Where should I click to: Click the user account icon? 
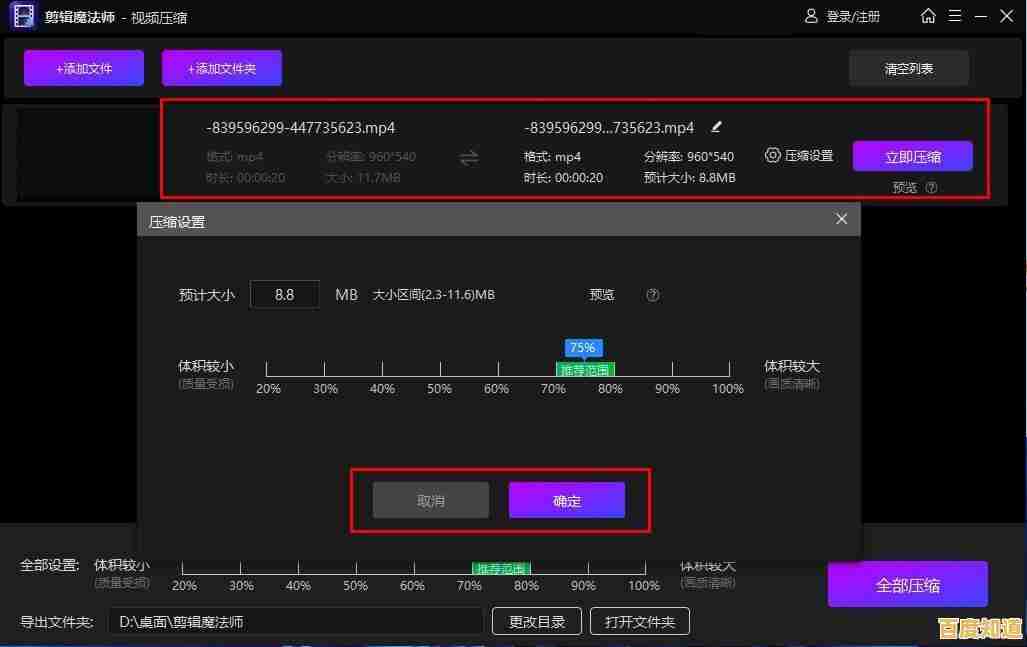click(810, 16)
